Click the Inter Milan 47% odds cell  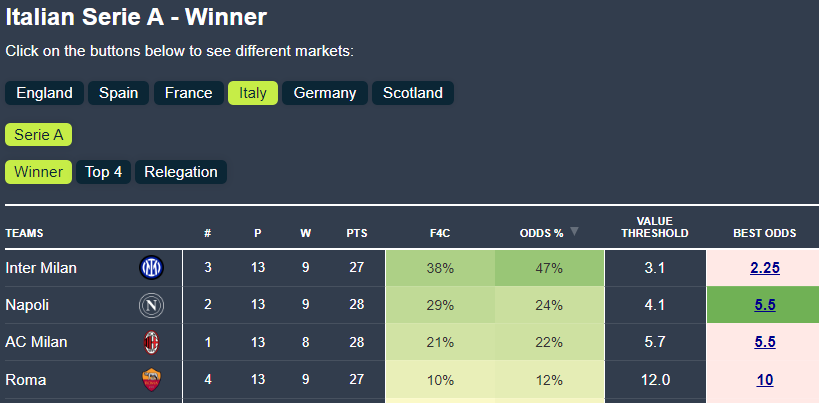pyautogui.click(x=549, y=268)
